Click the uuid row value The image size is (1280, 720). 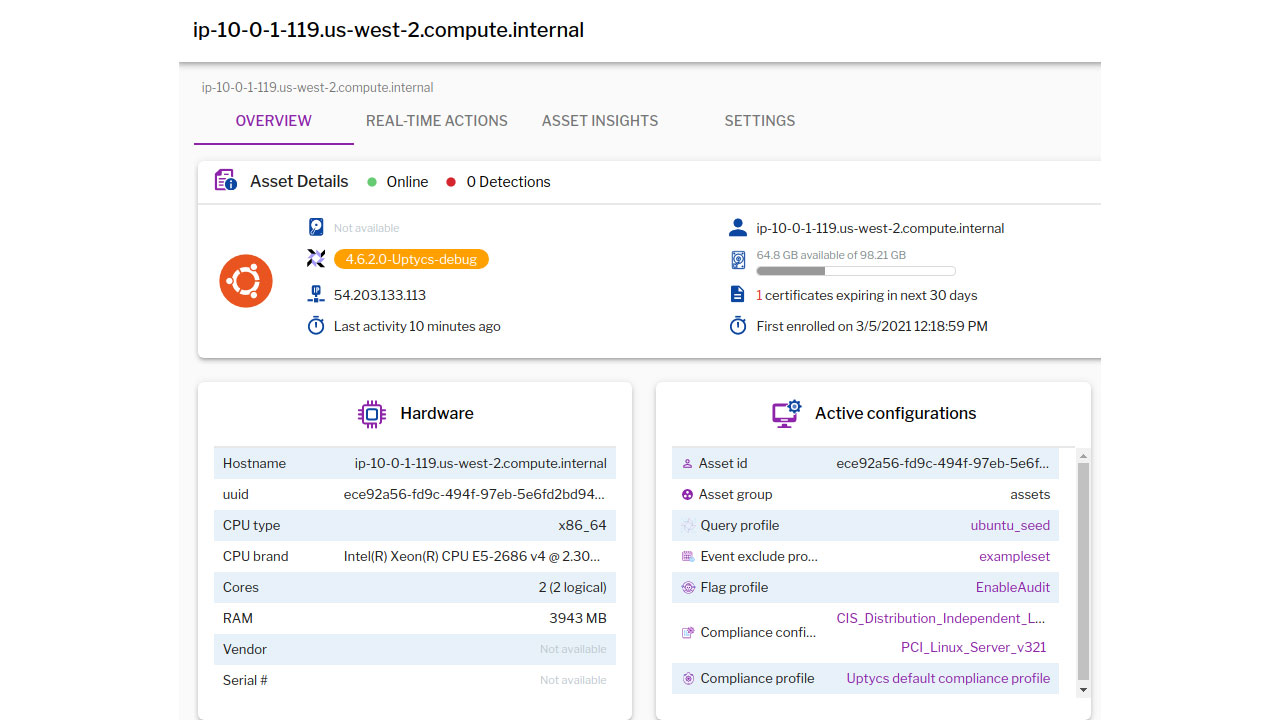click(x=475, y=495)
